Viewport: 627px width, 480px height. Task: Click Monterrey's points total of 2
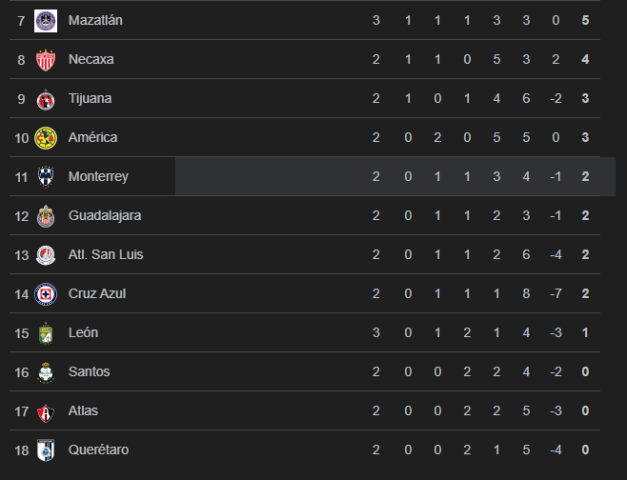pyautogui.click(x=585, y=177)
